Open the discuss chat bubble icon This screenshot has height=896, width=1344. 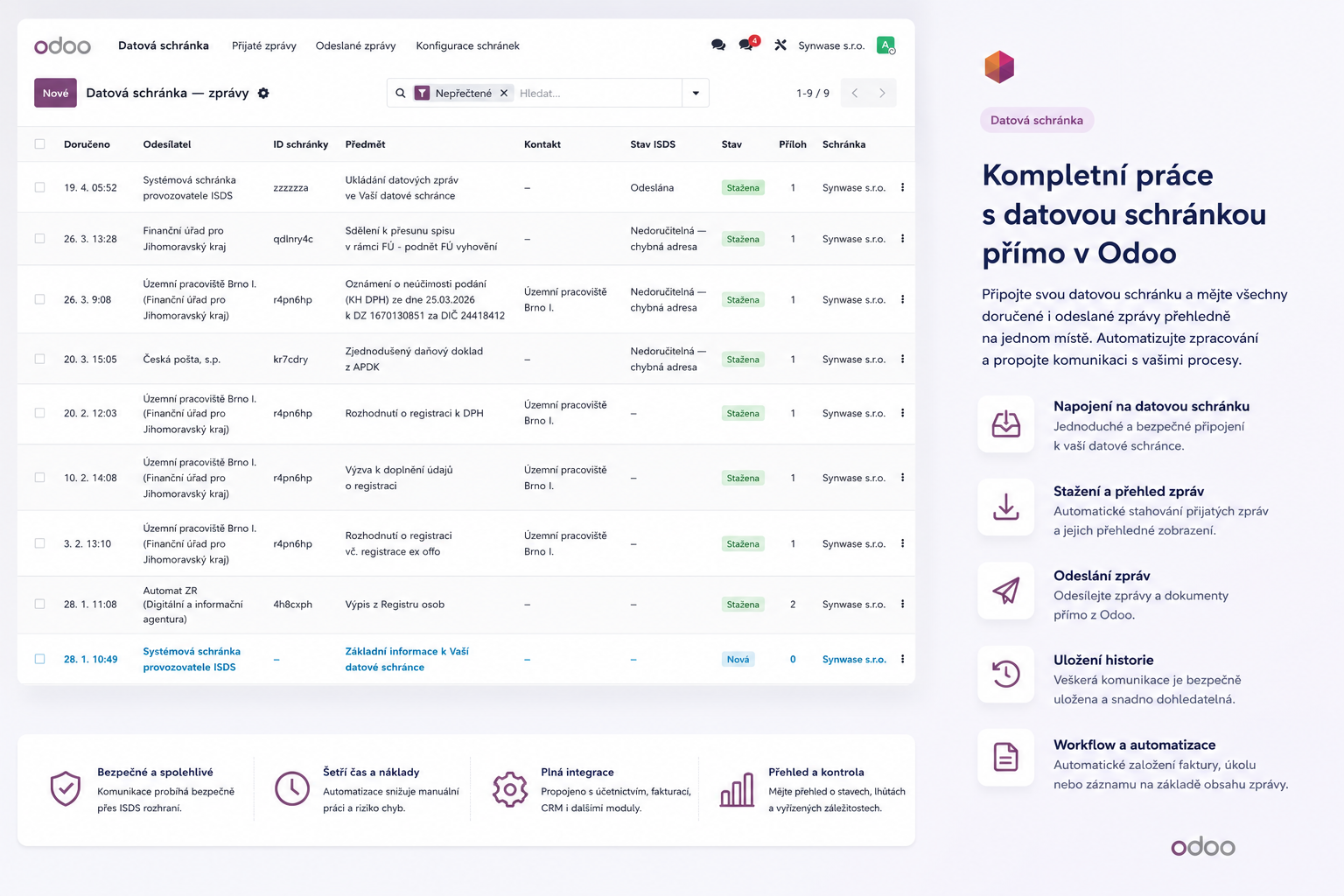tap(718, 45)
